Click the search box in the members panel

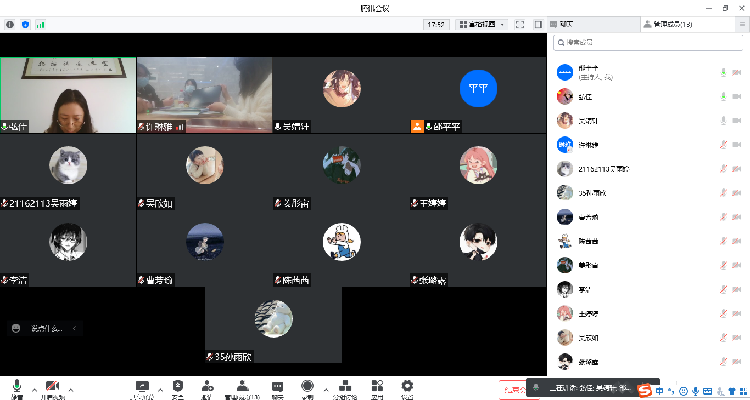650,43
